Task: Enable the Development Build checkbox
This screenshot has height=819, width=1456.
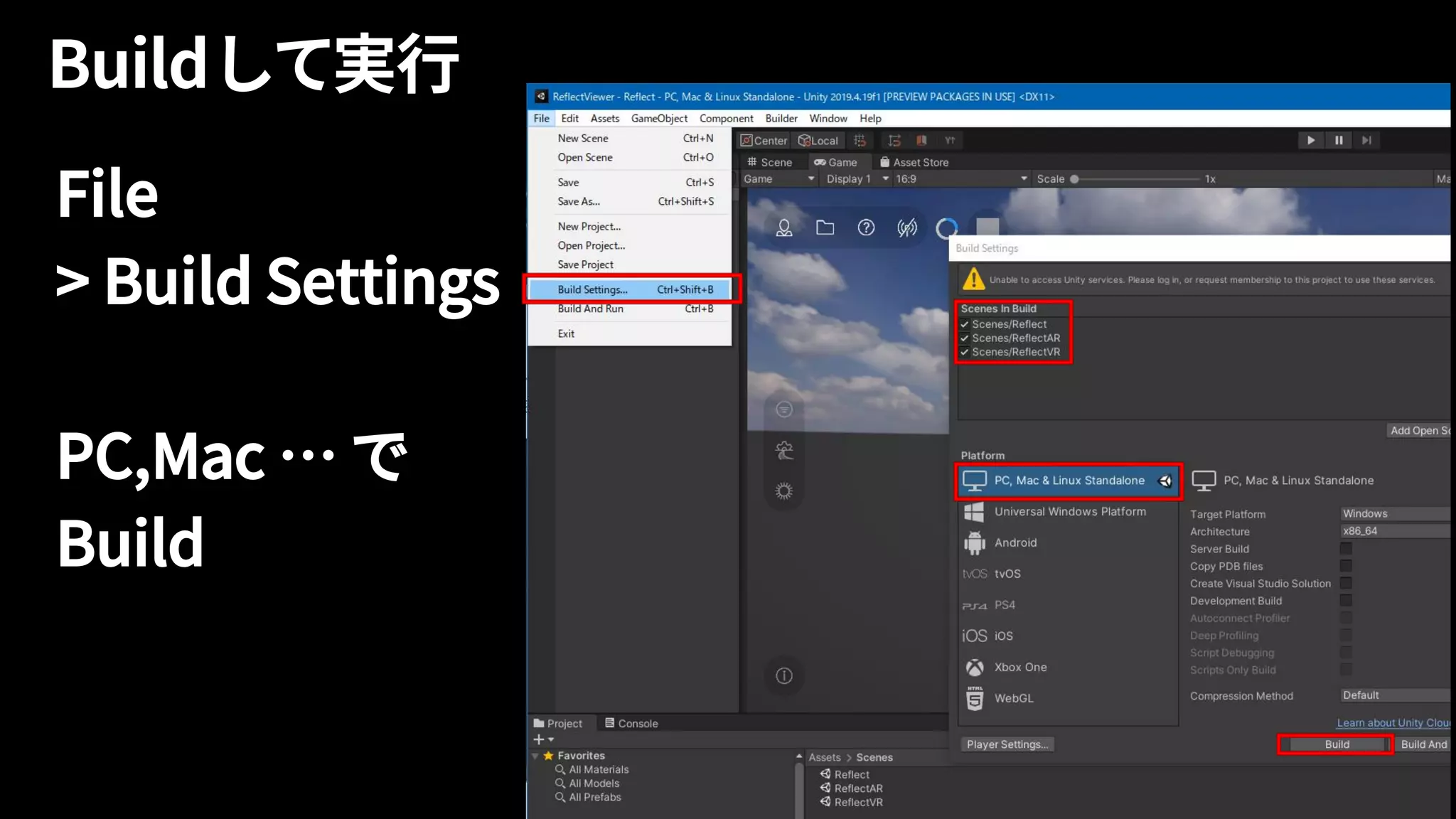Action: [x=1346, y=601]
